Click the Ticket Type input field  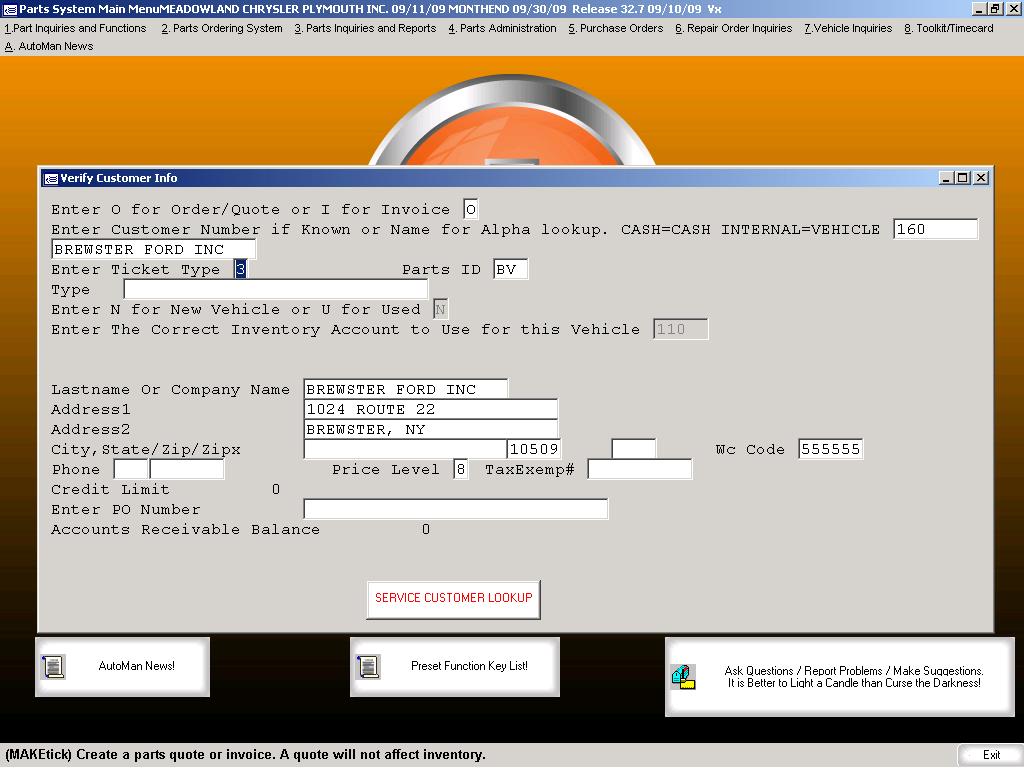[x=240, y=269]
